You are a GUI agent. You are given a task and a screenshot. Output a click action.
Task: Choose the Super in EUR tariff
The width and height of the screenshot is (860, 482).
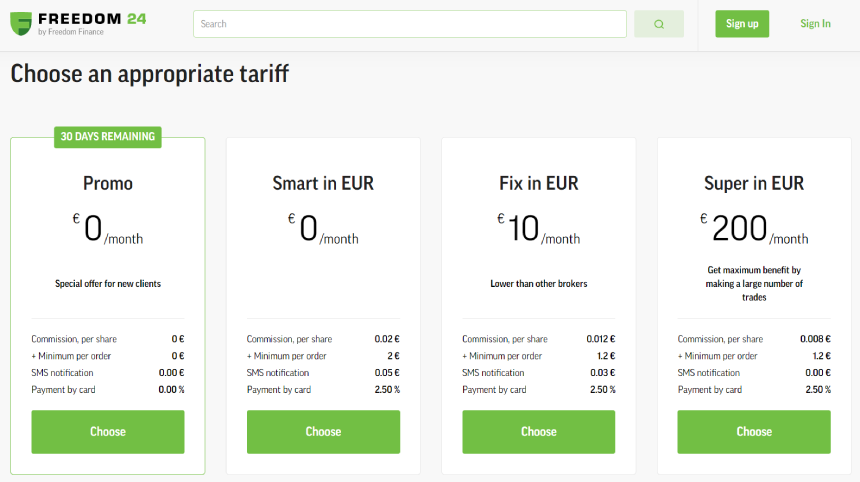point(754,432)
